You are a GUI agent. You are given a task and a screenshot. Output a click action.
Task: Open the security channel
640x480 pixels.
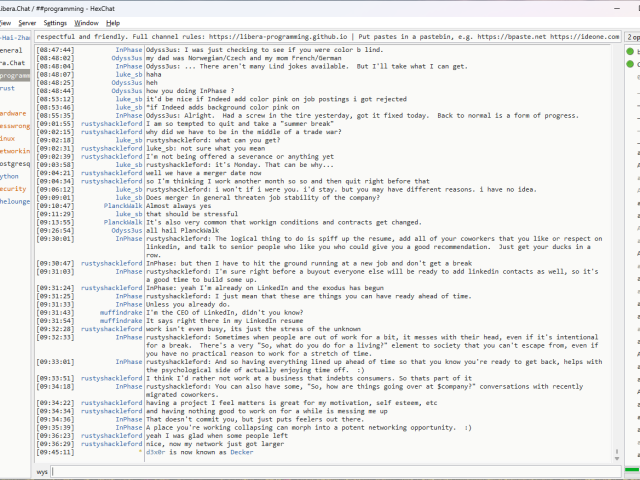click(13, 188)
